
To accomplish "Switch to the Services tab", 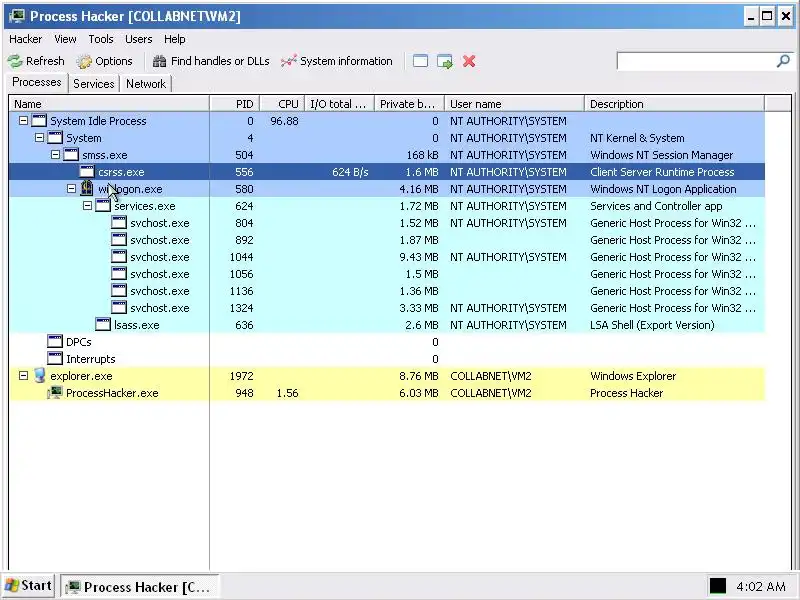I will tap(94, 84).
